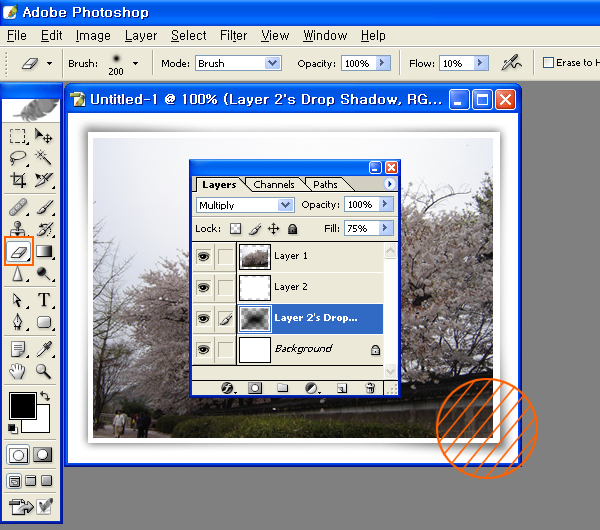The height and width of the screenshot is (530, 600).
Task: Select the Notes tool
Action: (18, 349)
